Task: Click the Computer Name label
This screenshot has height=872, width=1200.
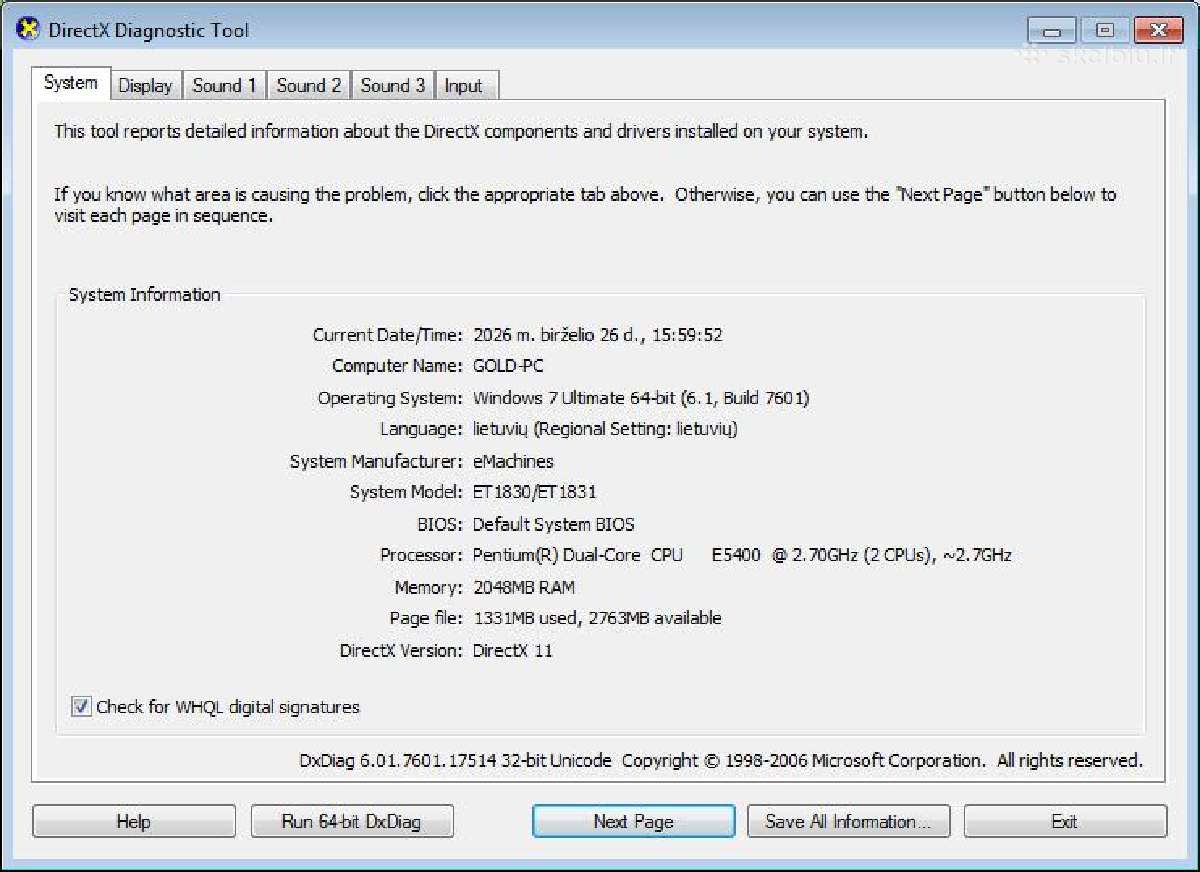Action: [x=398, y=366]
